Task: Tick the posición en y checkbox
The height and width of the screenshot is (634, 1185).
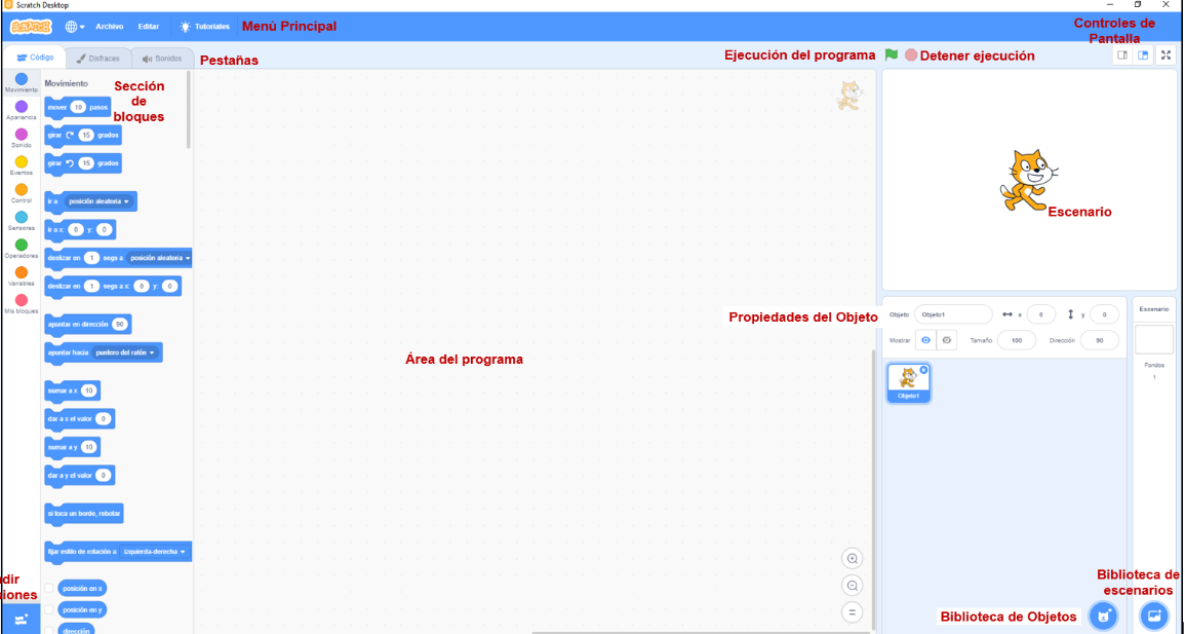Action: [49, 609]
